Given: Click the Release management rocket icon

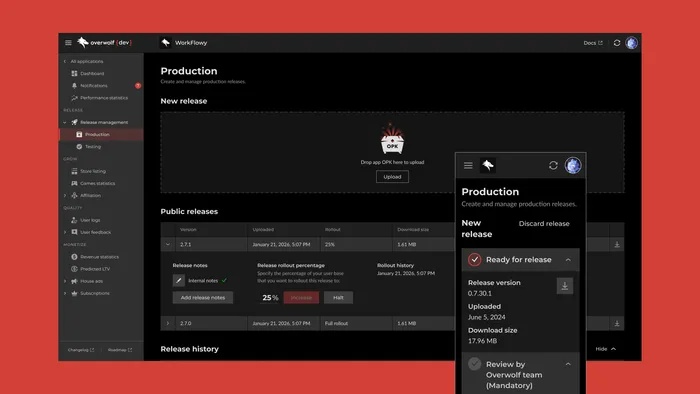Looking at the screenshot, I should pos(75,122).
